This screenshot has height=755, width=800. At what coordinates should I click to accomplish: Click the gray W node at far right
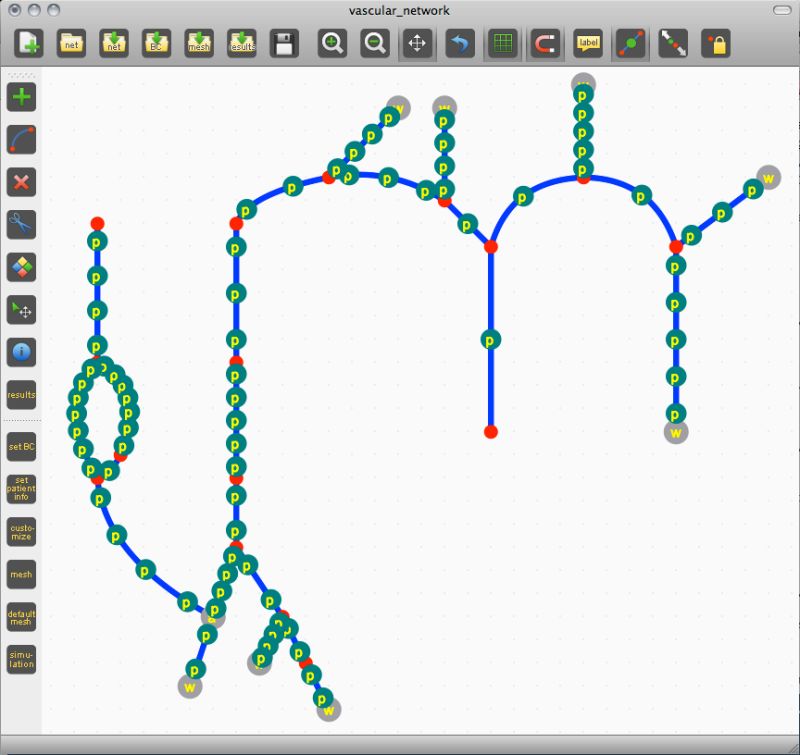[x=769, y=178]
